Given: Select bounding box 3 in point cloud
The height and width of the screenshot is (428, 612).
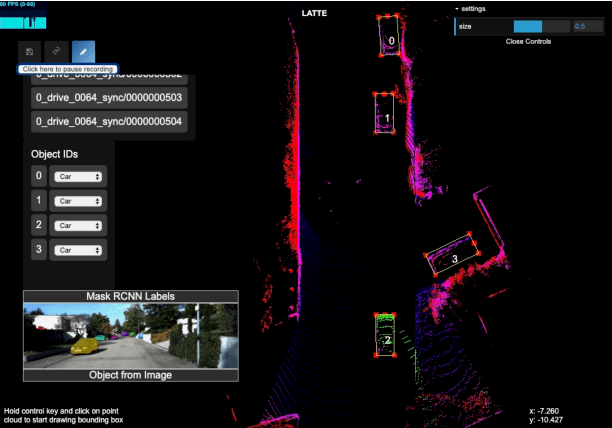Looking at the screenshot, I should (x=452, y=254).
